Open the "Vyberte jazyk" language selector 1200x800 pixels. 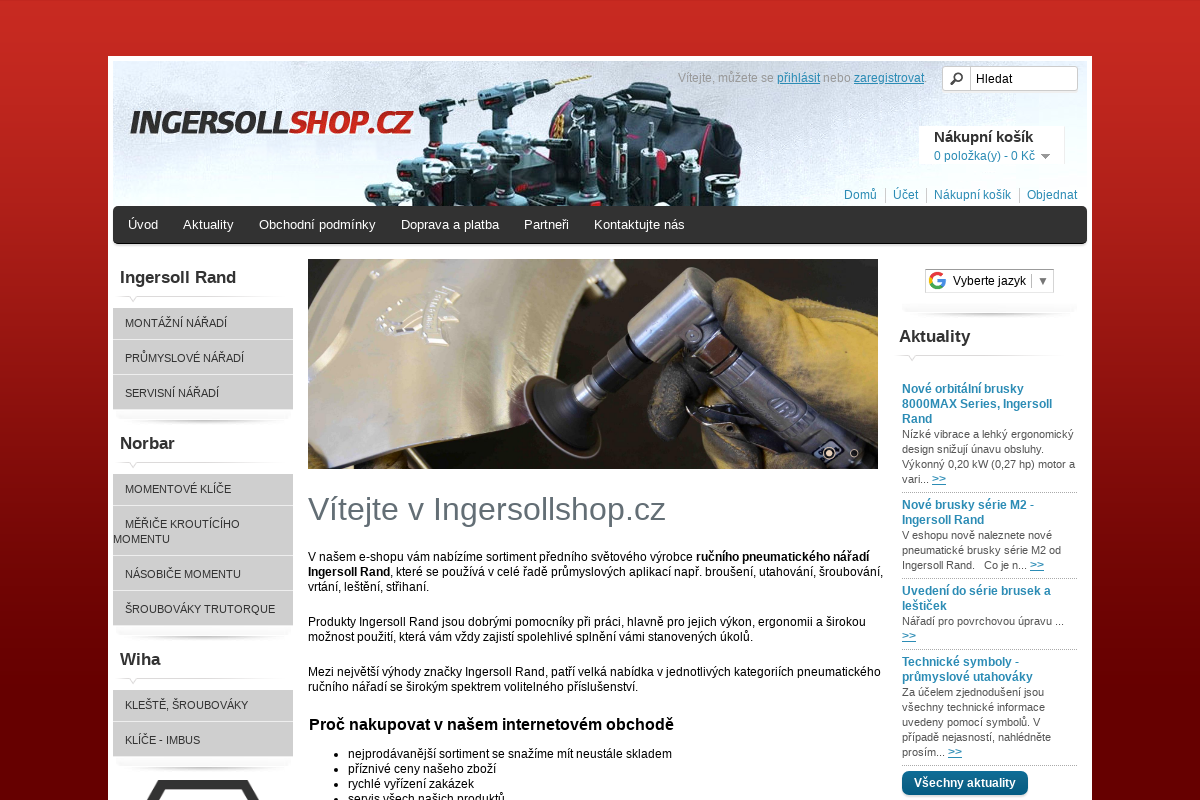[x=990, y=280]
